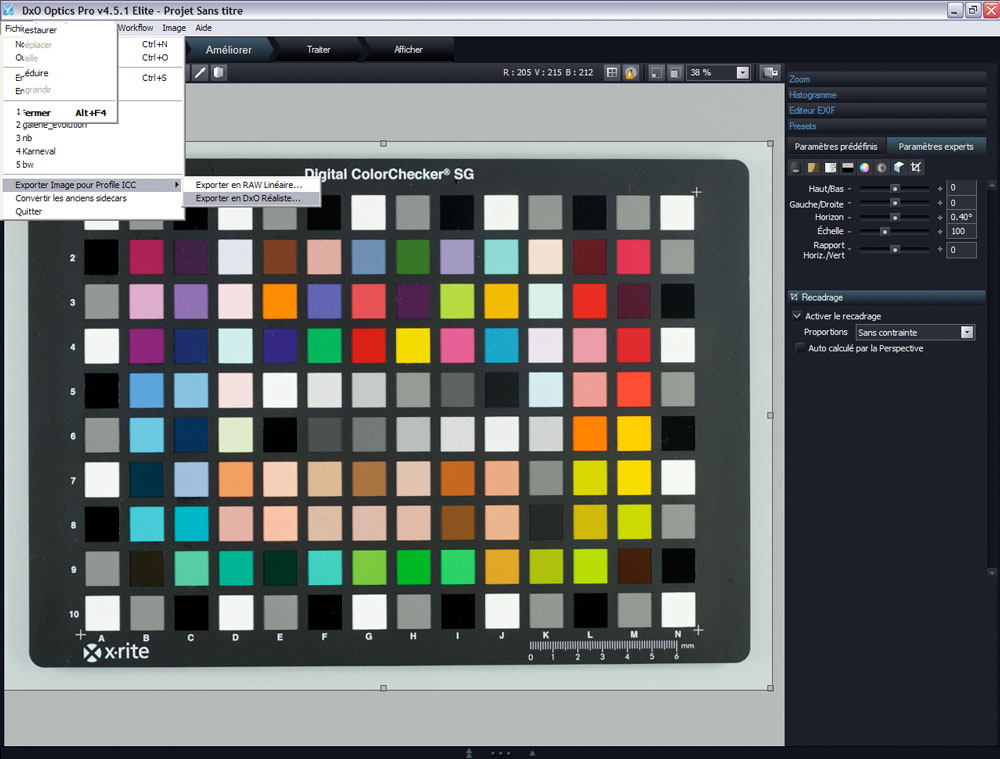Click the Horizon value field
This screenshot has width=1000, height=759.
point(961,217)
